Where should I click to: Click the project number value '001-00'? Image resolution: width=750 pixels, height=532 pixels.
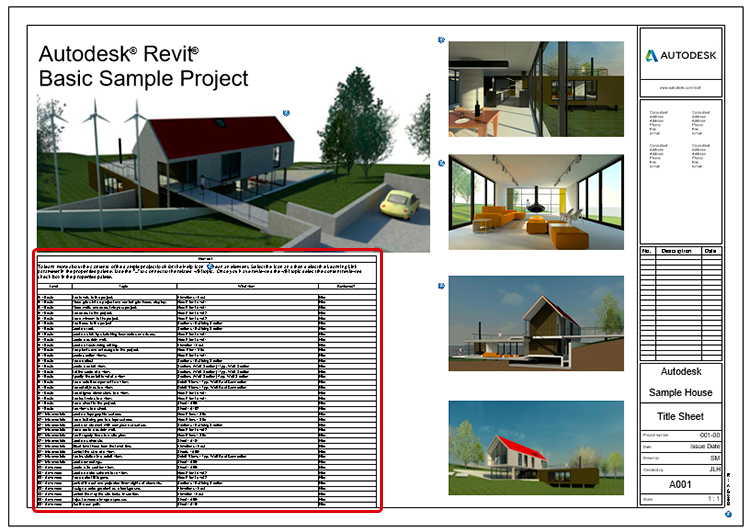point(710,435)
